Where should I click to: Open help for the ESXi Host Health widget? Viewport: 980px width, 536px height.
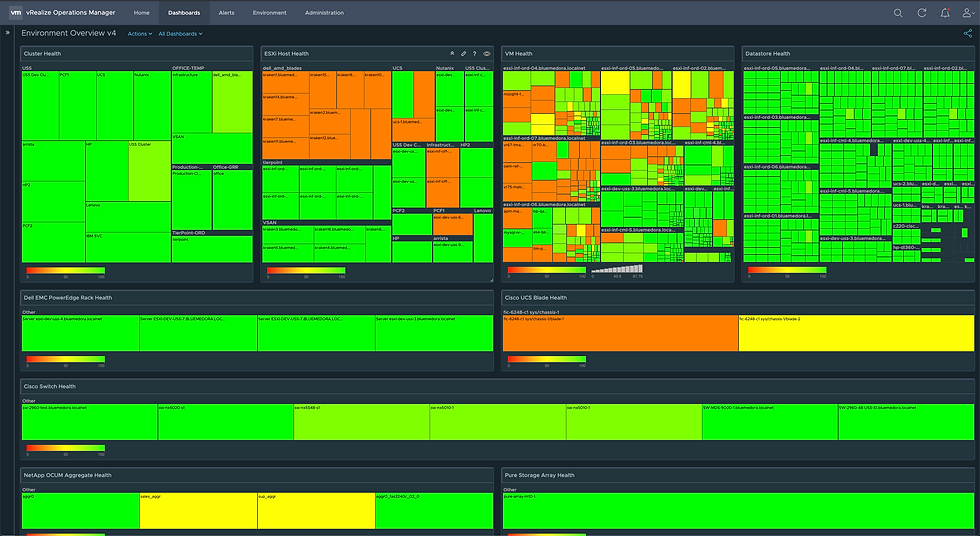coord(474,54)
